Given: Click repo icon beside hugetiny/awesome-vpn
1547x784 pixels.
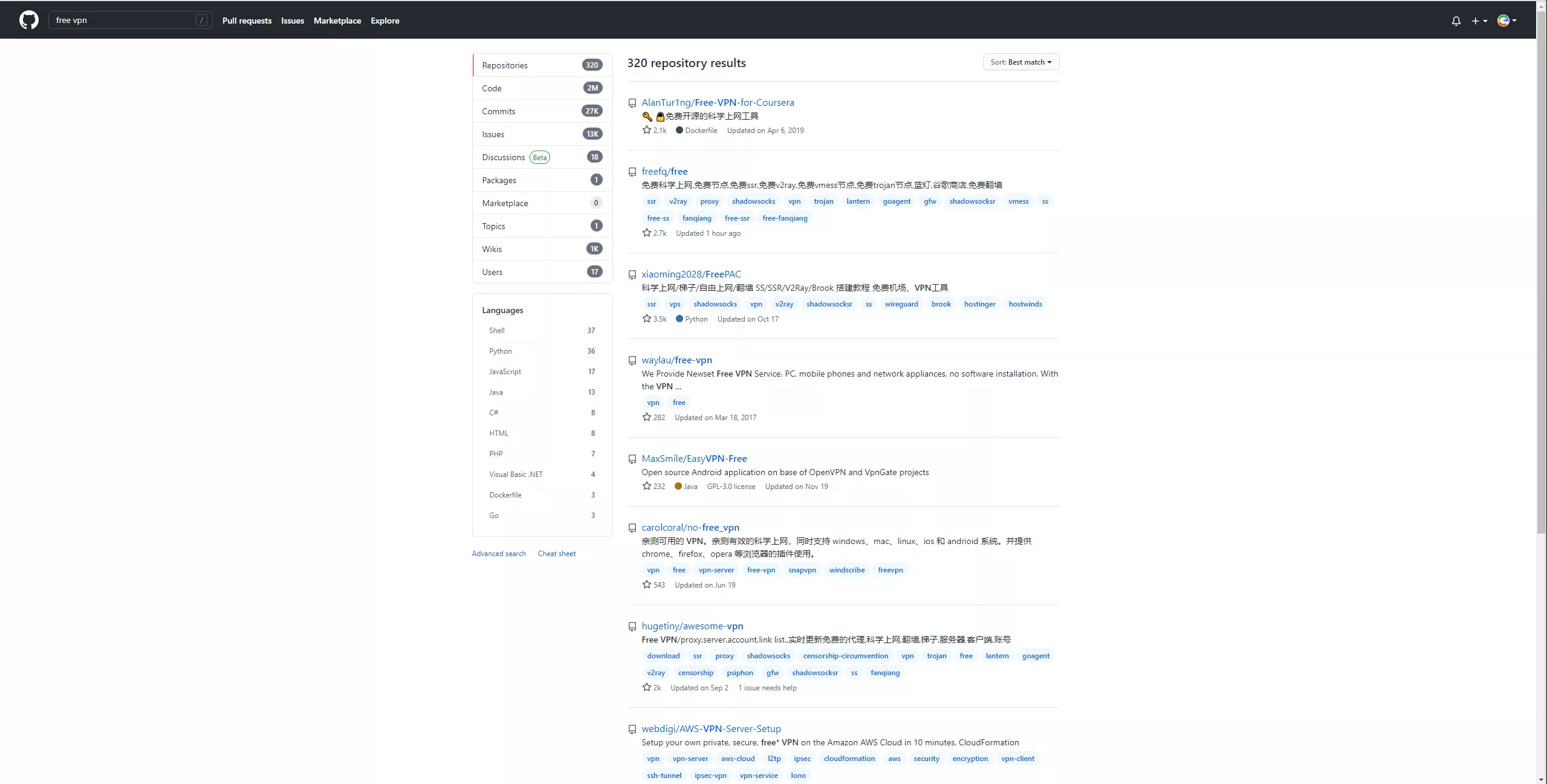Looking at the screenshot, I should click(632, 627).
